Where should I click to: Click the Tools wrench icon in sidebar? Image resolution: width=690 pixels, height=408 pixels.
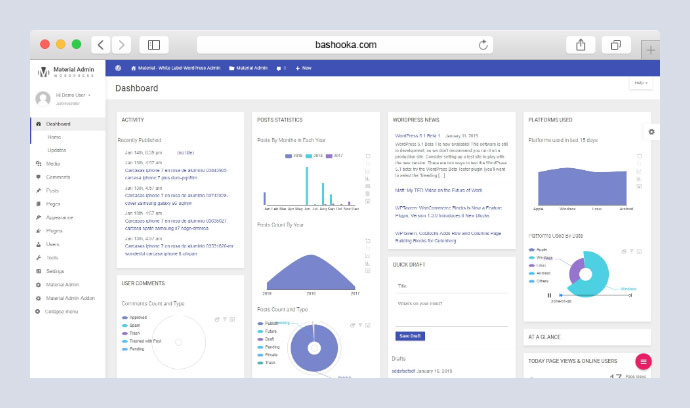coord(38,257)
